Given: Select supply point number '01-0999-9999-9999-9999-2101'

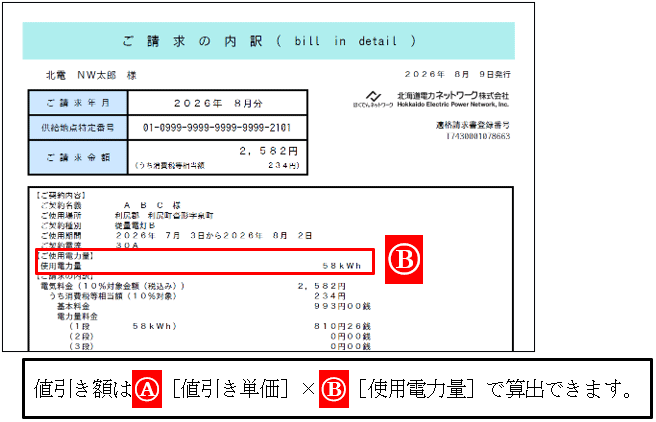Looking at the screenshot, I should (217, 128).
